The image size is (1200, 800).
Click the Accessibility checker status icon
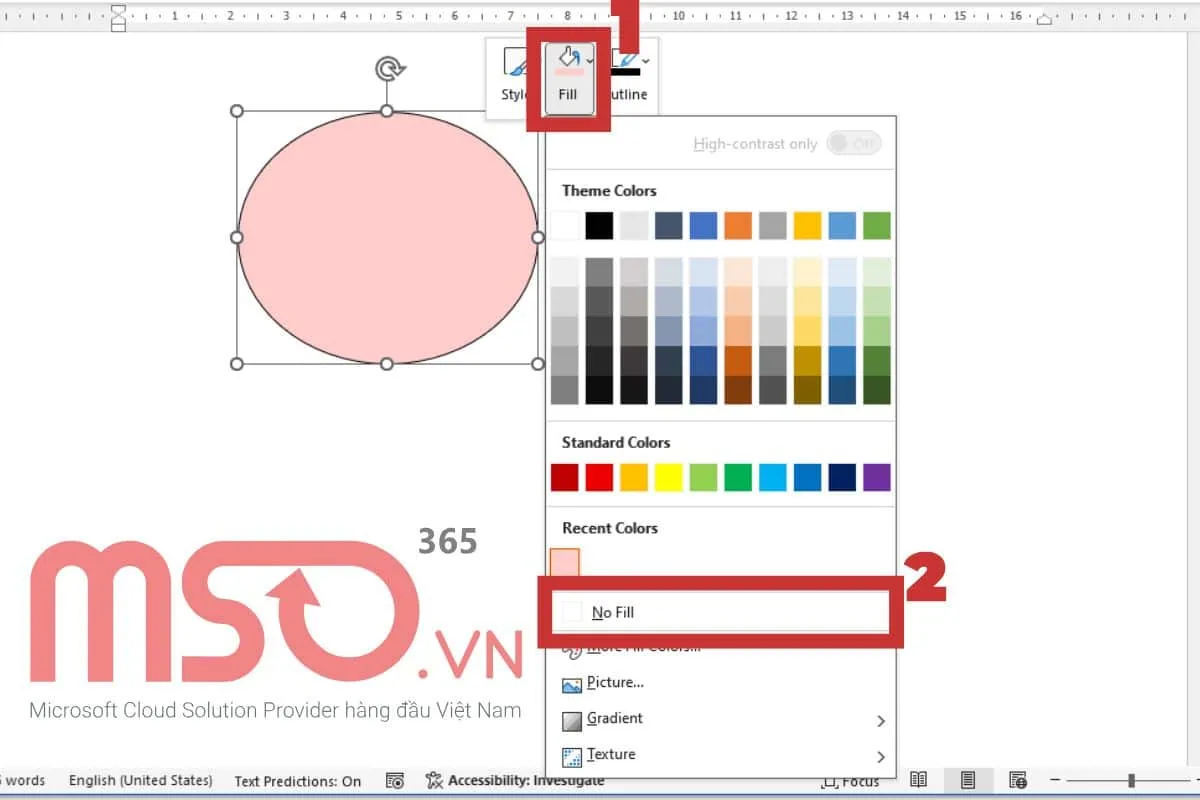click(433, 780)
